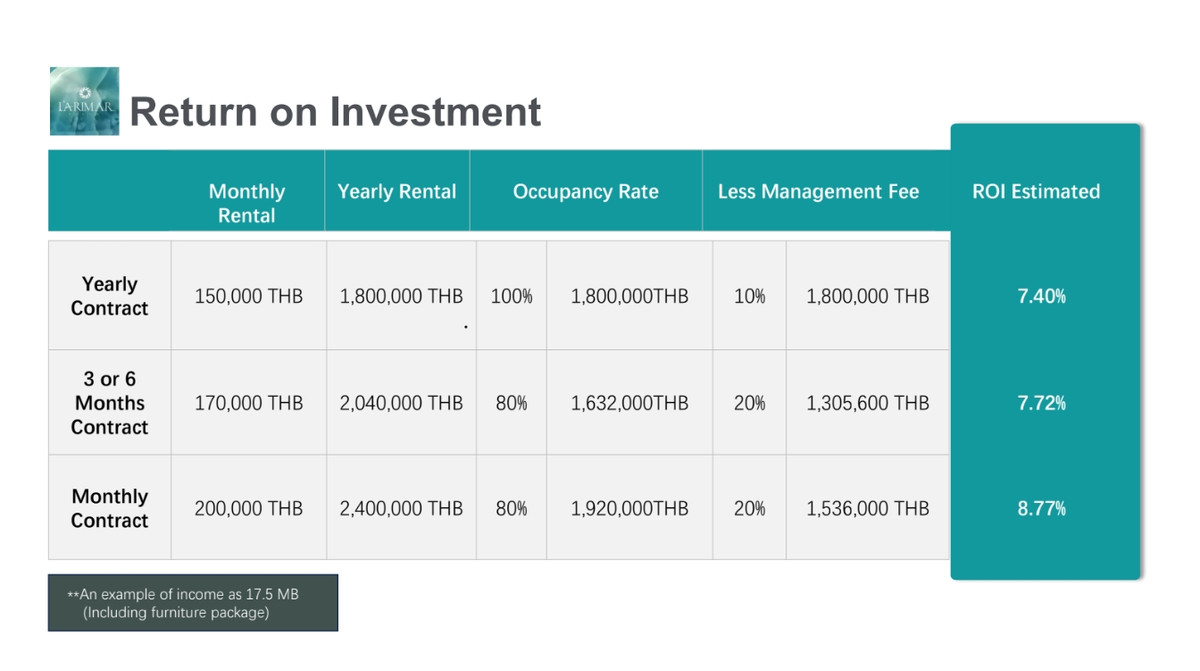The width and height of the screenshot is (1200, 671).
Task: Click the 150,000 THB monthly rental cell
Action: [x=248, y=296]
